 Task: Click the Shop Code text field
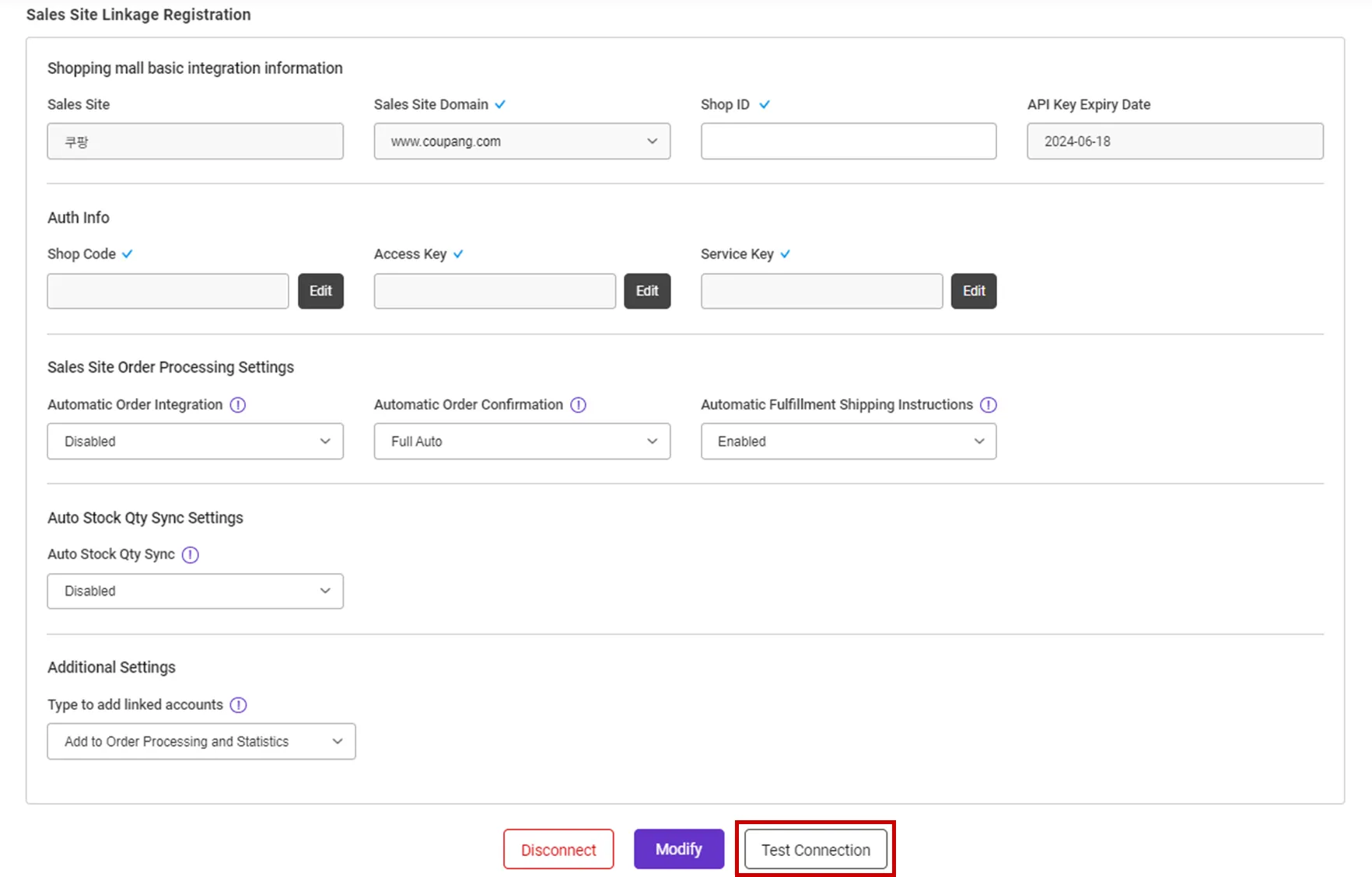point(168,292)
